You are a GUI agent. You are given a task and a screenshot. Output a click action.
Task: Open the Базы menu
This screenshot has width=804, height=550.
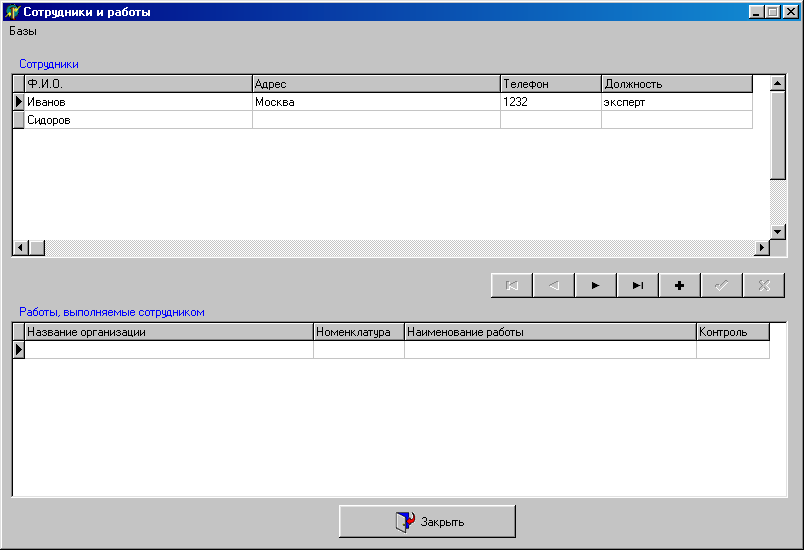[x=23, y=31]
